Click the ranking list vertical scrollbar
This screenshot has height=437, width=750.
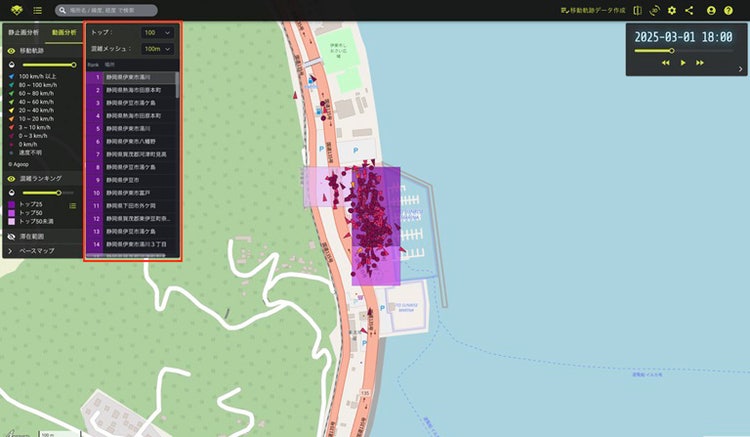(177, 85)
